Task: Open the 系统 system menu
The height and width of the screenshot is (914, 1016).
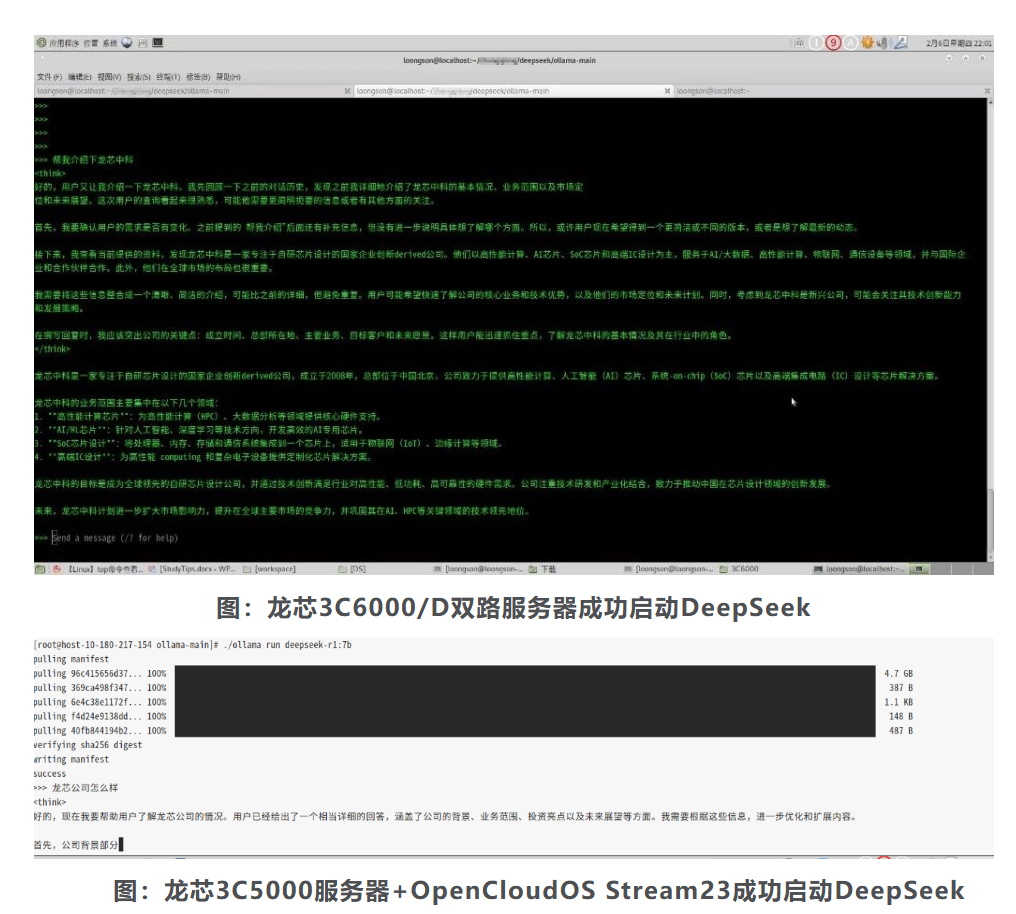Action: pos(110,43)
